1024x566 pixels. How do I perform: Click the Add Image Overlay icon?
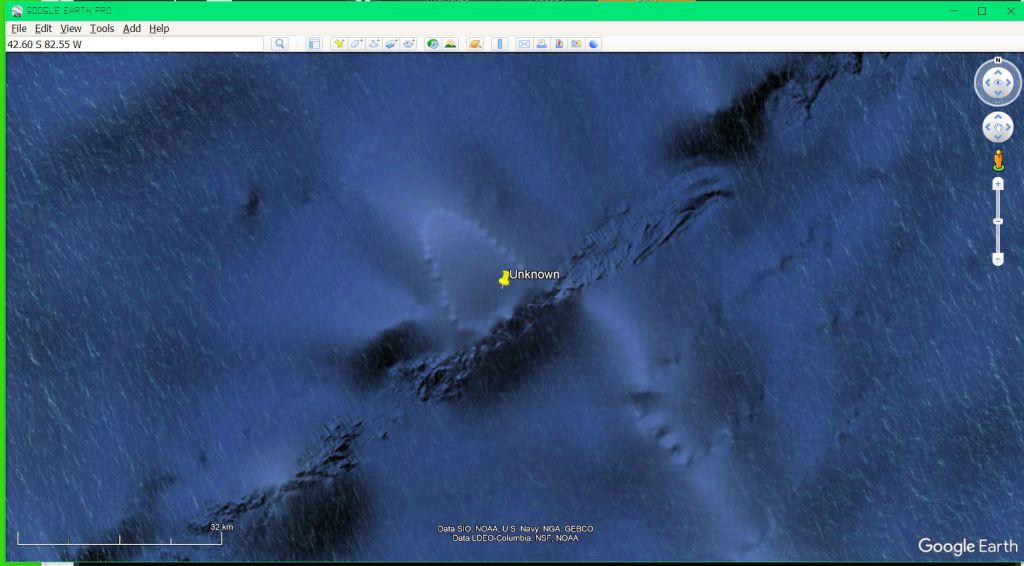click(x=391, y=44)
